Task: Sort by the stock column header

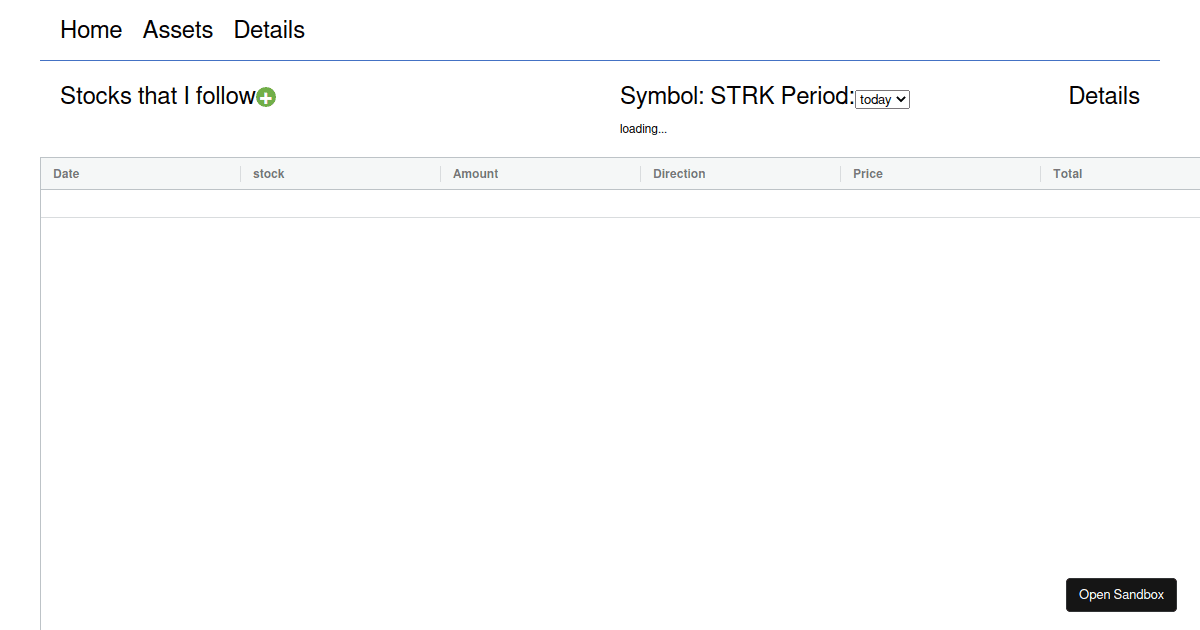Action: (x=269, y=174)
